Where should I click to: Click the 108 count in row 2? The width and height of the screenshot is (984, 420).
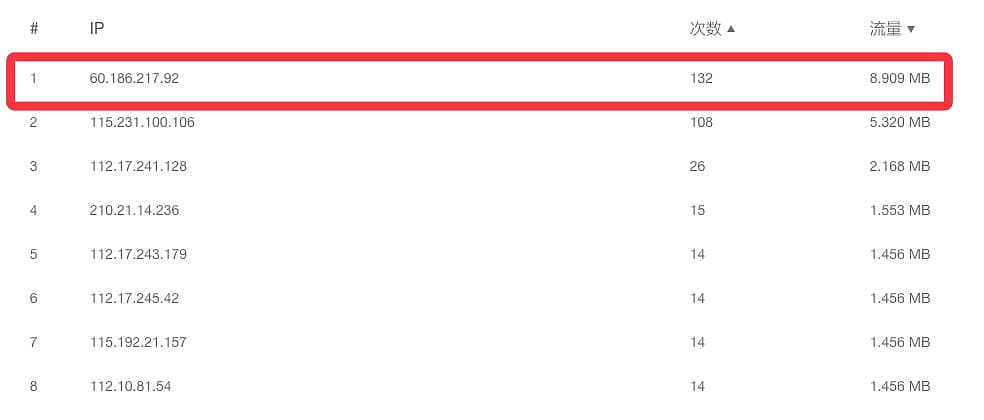701,122
